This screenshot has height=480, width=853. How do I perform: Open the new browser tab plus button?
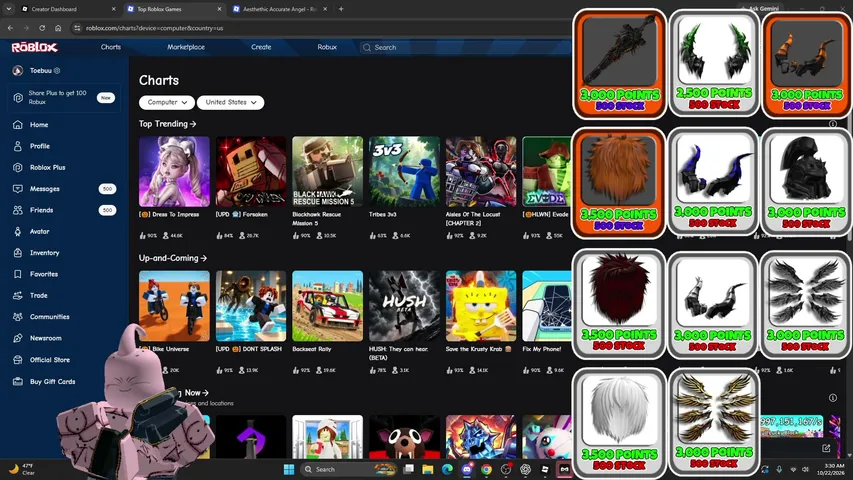(x=341, y=9)
